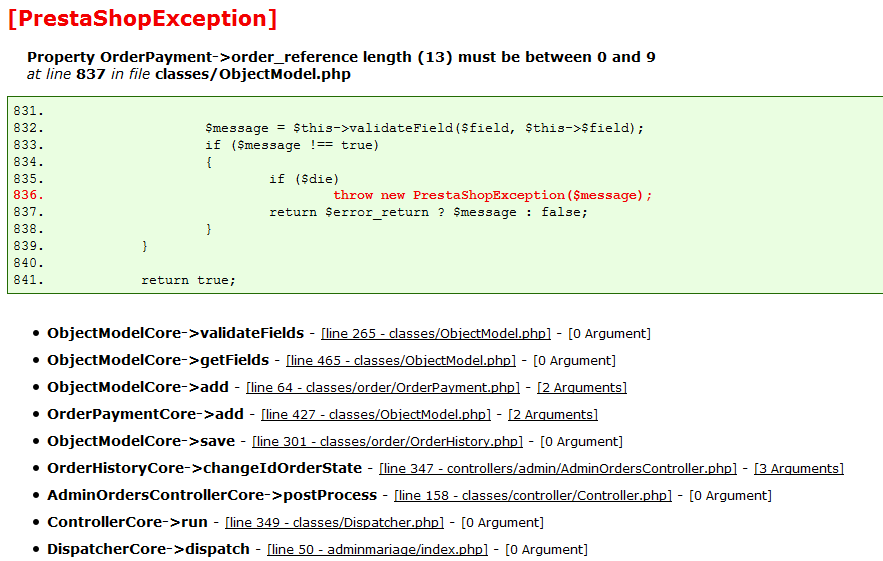Open link line 50 - adminmariage/index.php

coord(377,550)
